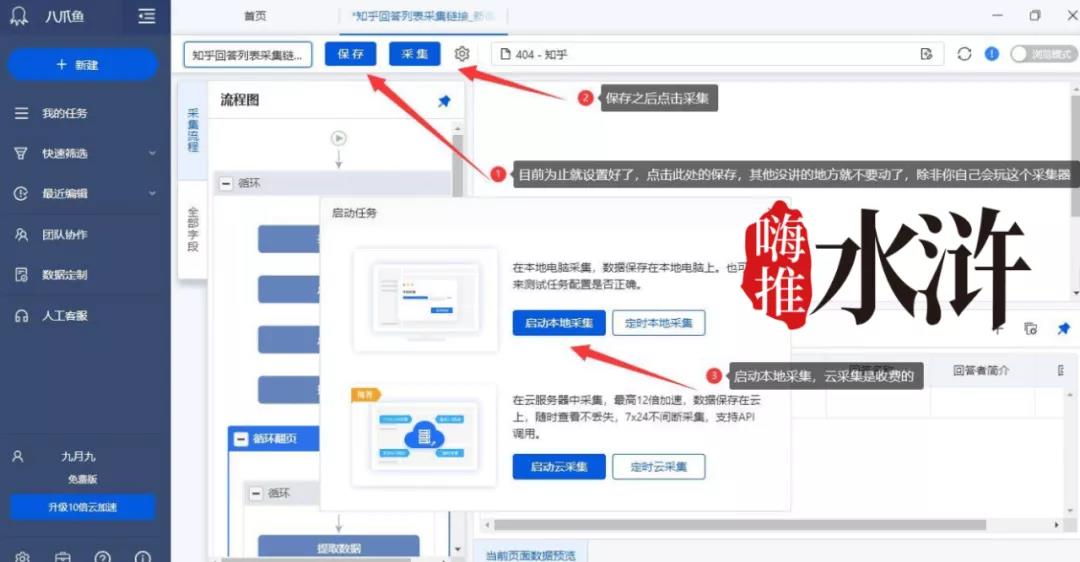
Task: Switch to the 首页 tab
Action: [255, 16]
